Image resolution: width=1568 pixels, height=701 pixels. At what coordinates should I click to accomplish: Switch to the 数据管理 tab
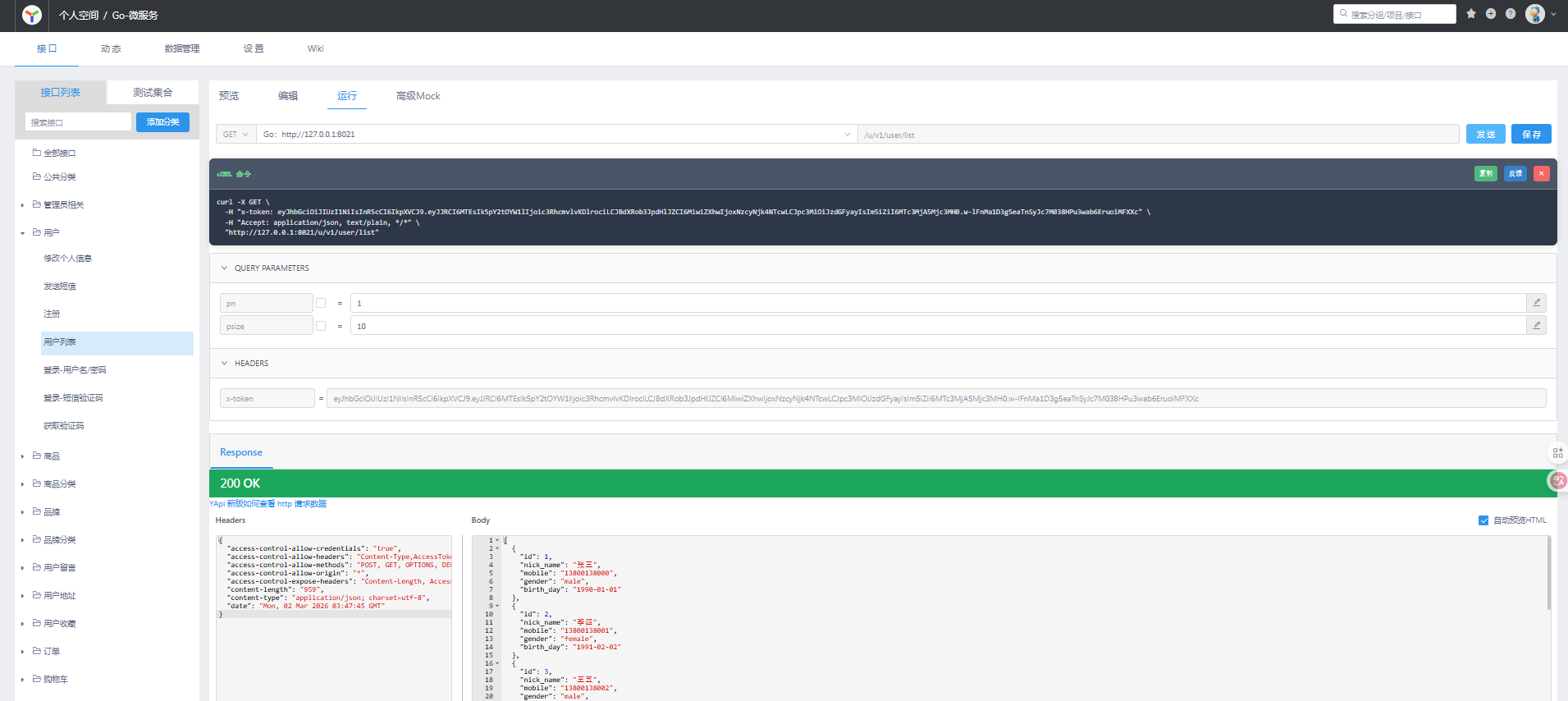coord(182,48)
